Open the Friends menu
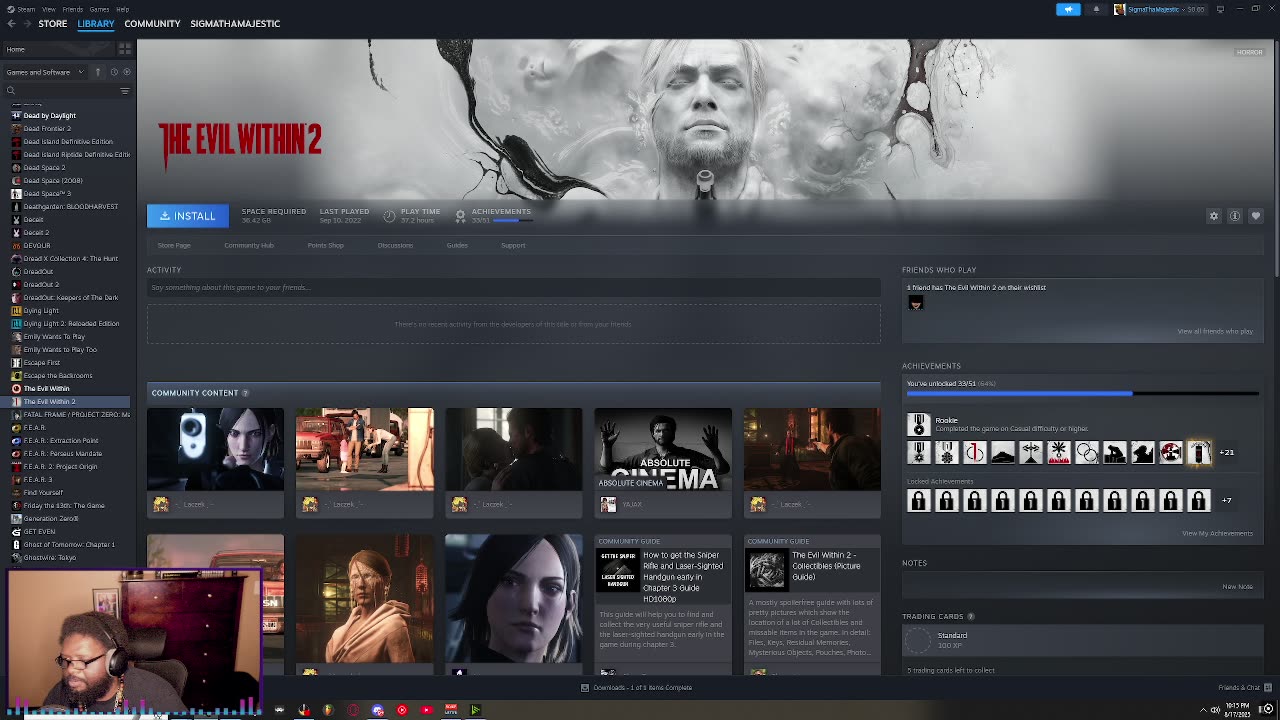This screenshot has width=1280, height=720. 73,9
